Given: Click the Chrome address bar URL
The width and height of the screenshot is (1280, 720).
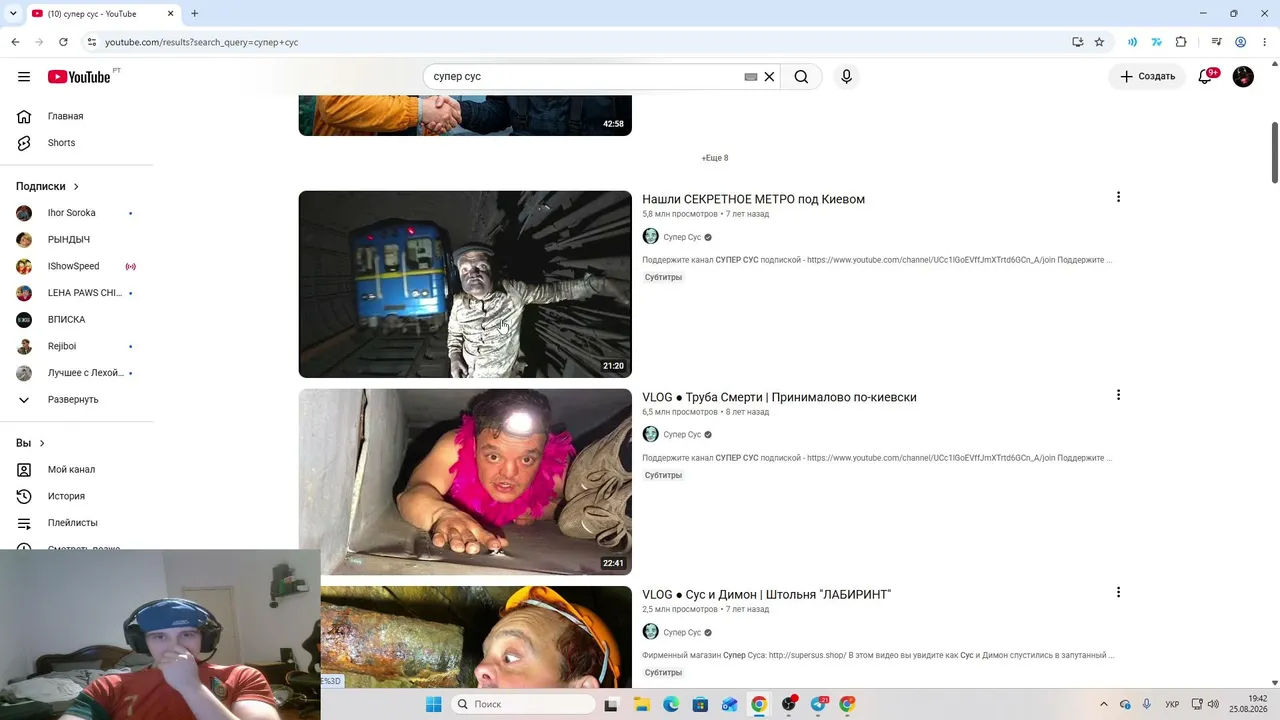Looking at the screenshot, I should 201,42.
